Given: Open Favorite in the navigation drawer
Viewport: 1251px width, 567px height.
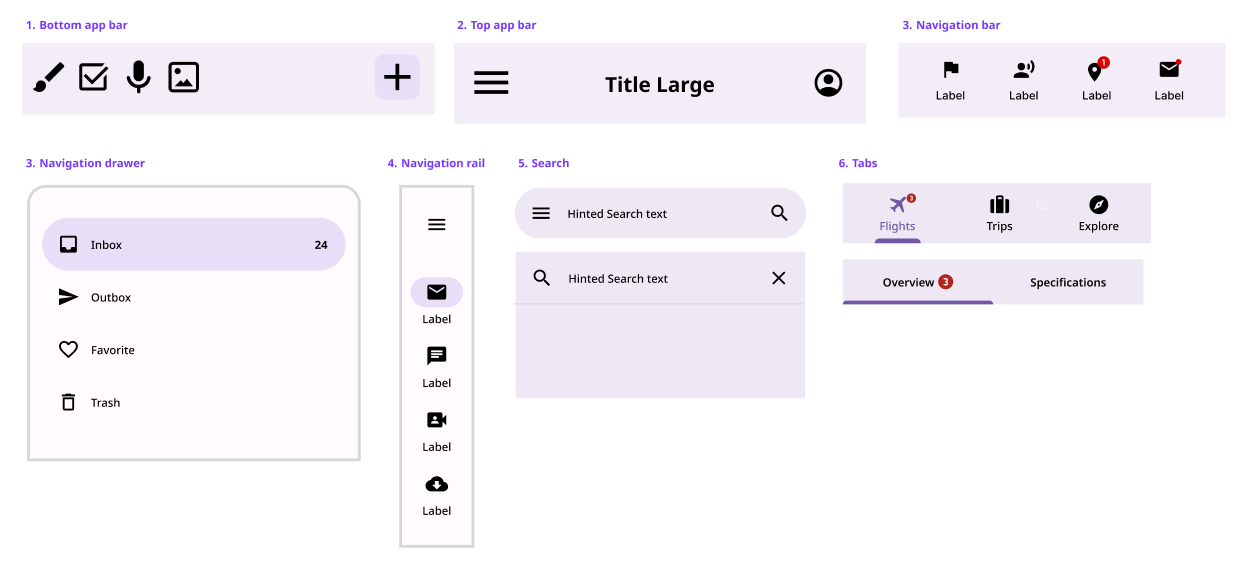Looking at the screenshot, I should pyautogui.click(x=194, y=350).
